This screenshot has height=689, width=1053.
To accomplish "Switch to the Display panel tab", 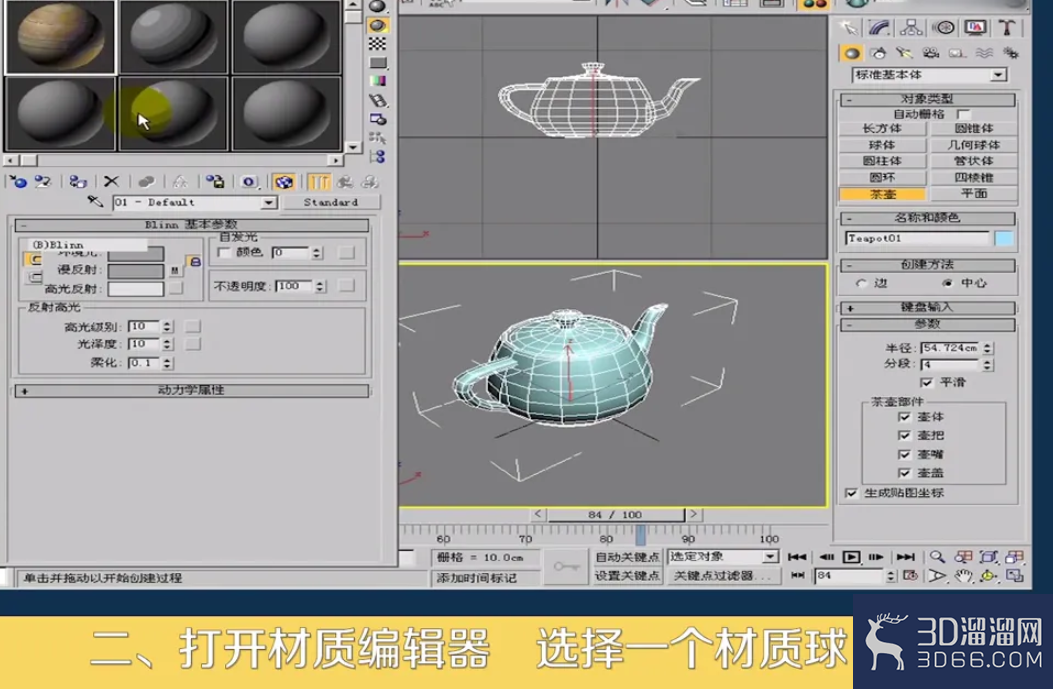I will coord(975,28).
